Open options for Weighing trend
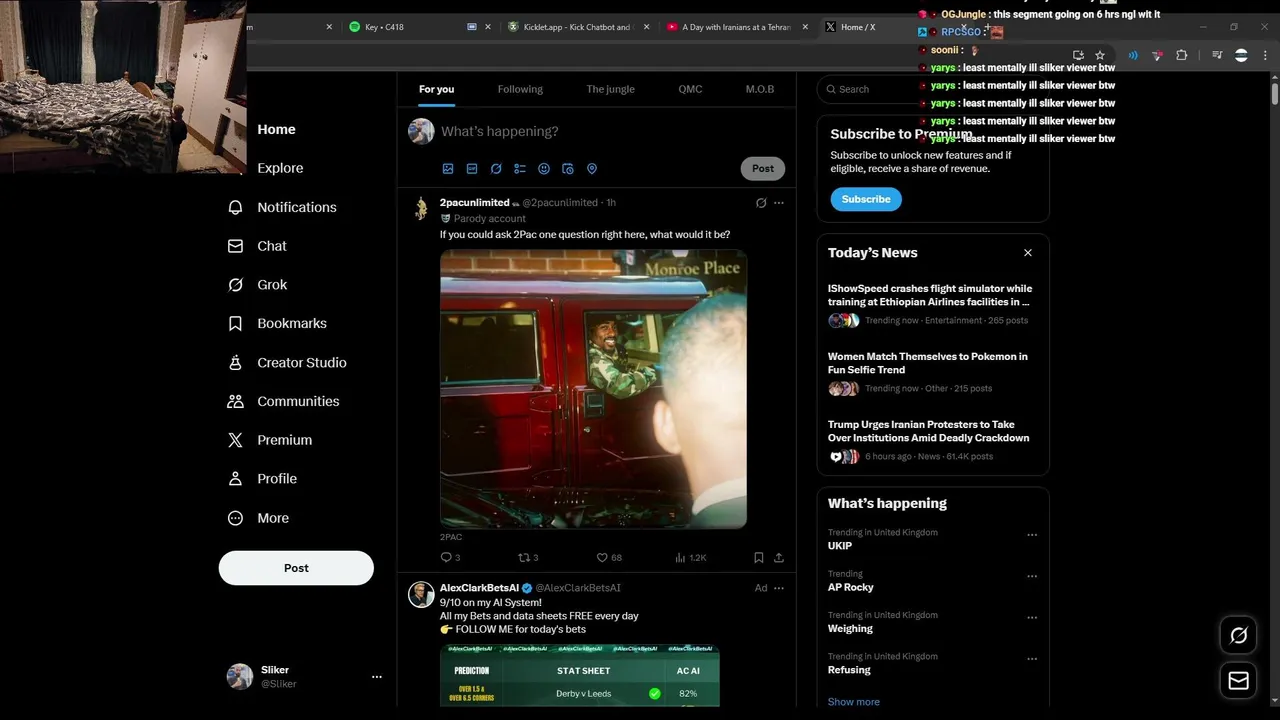 coord(1032,618)
